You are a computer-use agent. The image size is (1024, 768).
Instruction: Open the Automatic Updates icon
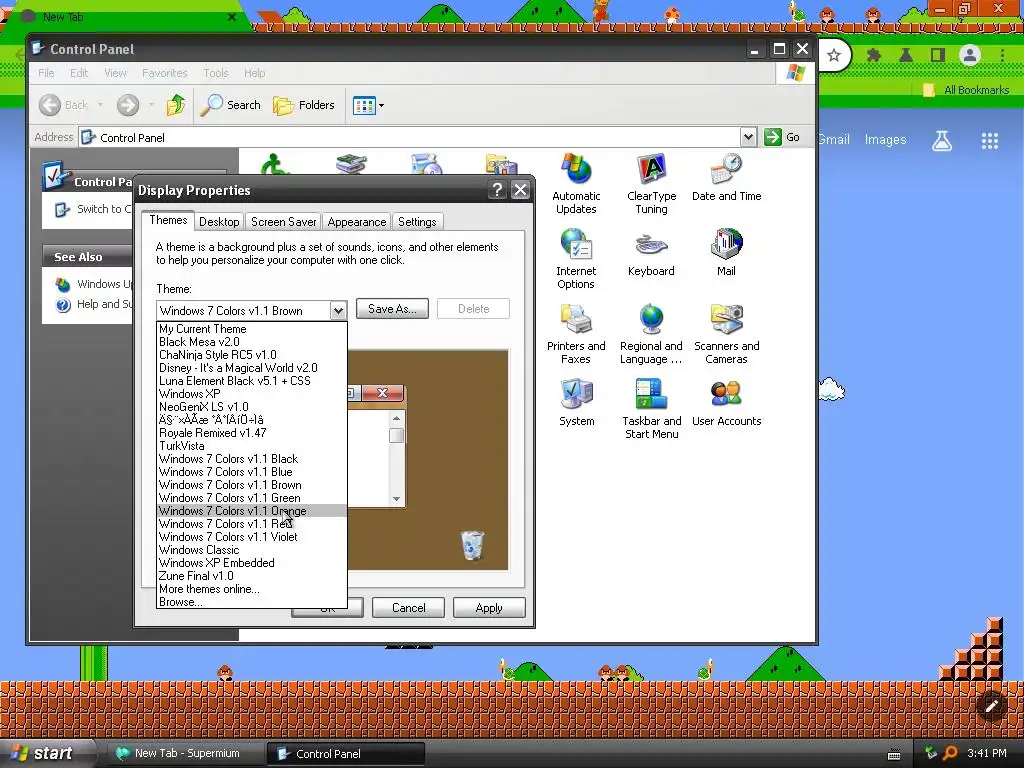click(x=575, y=184)
